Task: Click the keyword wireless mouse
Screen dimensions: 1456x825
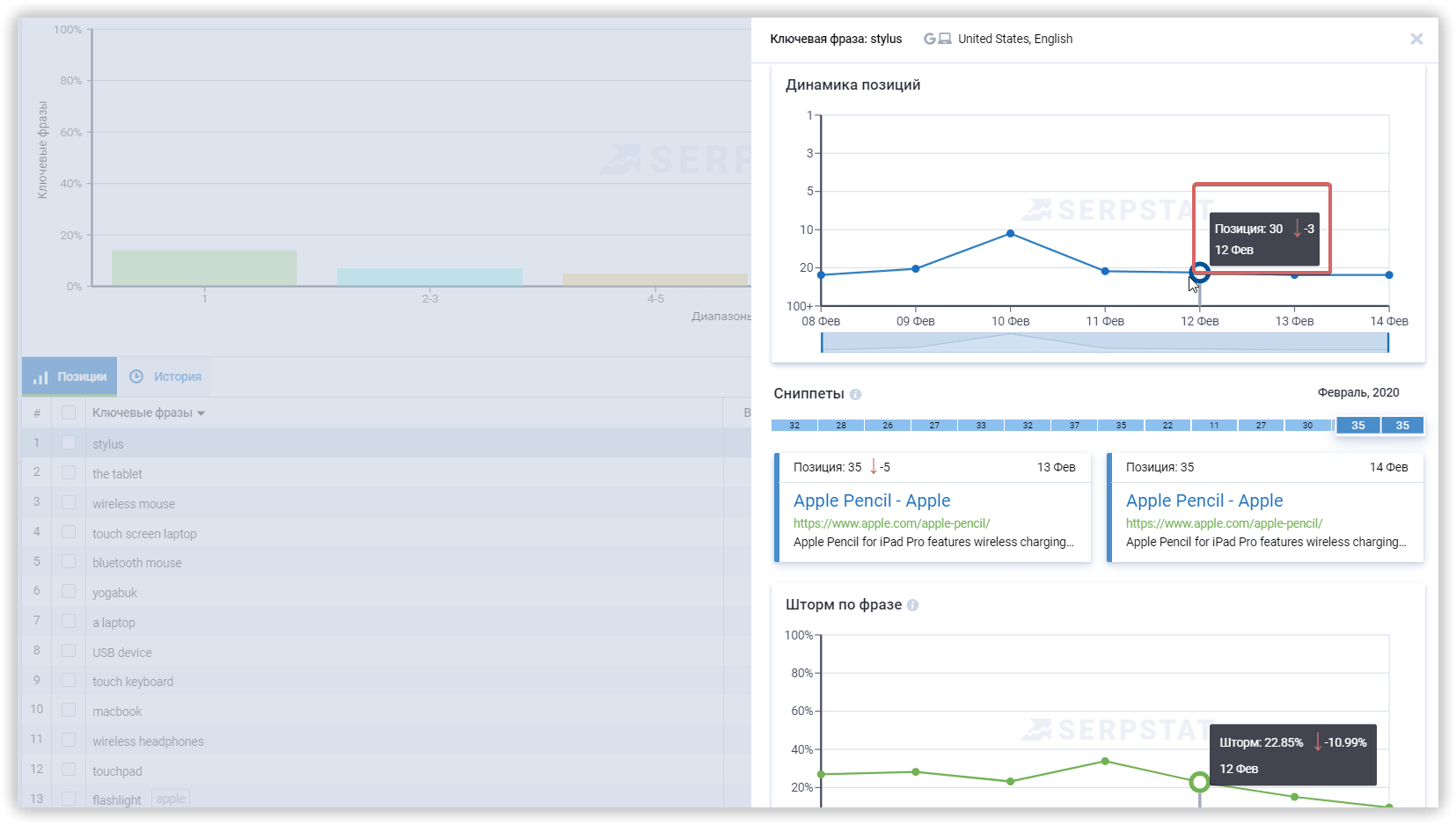Action: (x=134, y=504)
